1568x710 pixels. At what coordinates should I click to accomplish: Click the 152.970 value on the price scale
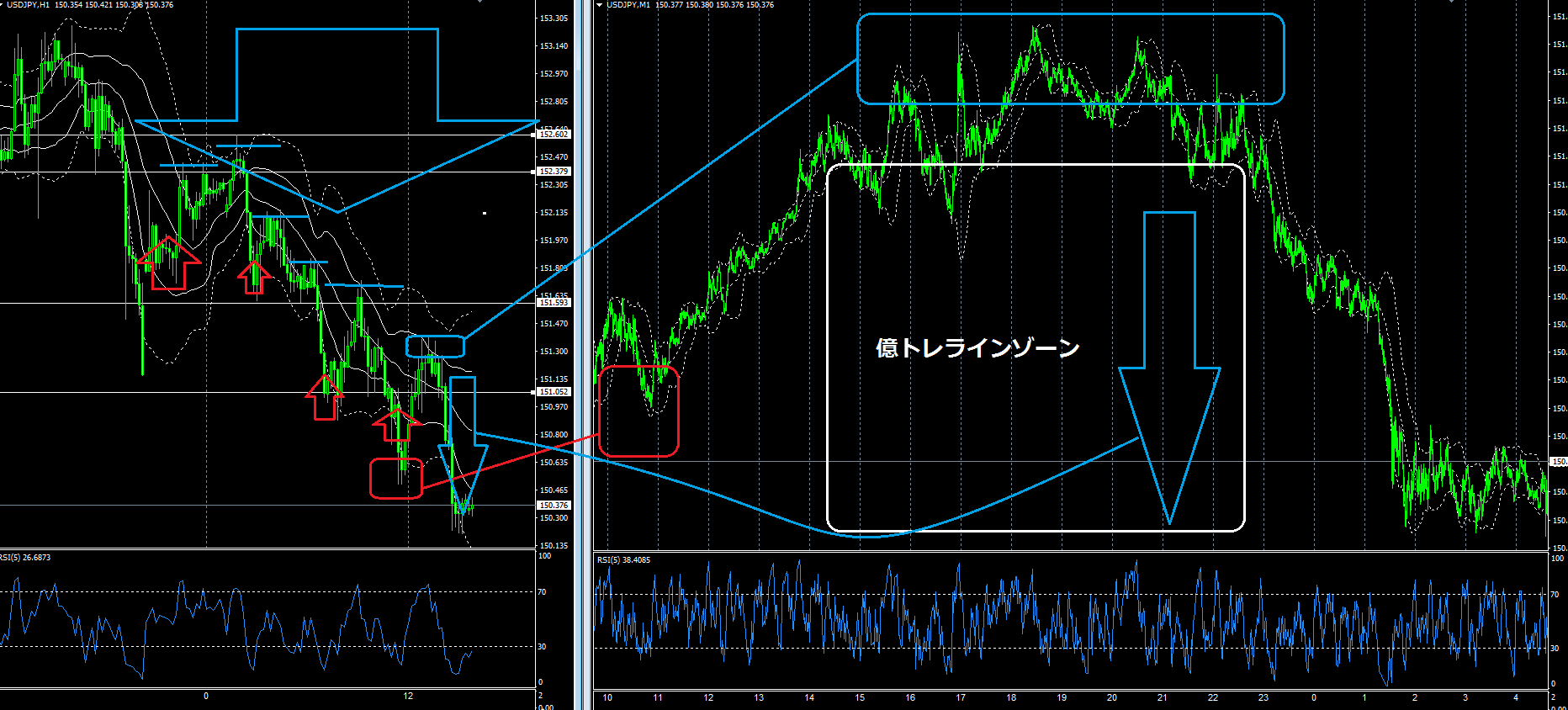[x=554, y=74]
